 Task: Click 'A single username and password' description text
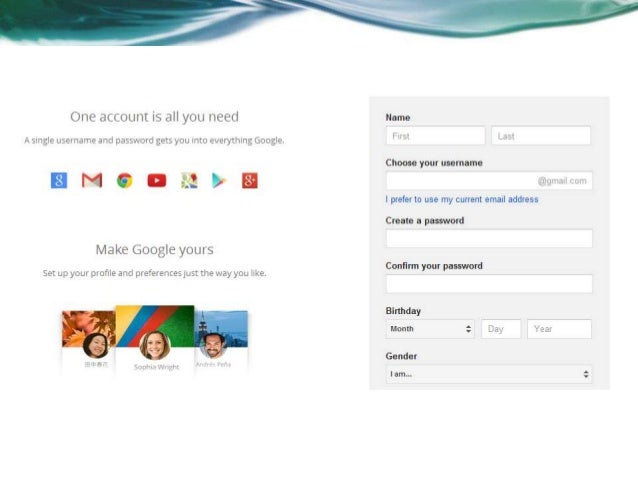coord(154,140)
